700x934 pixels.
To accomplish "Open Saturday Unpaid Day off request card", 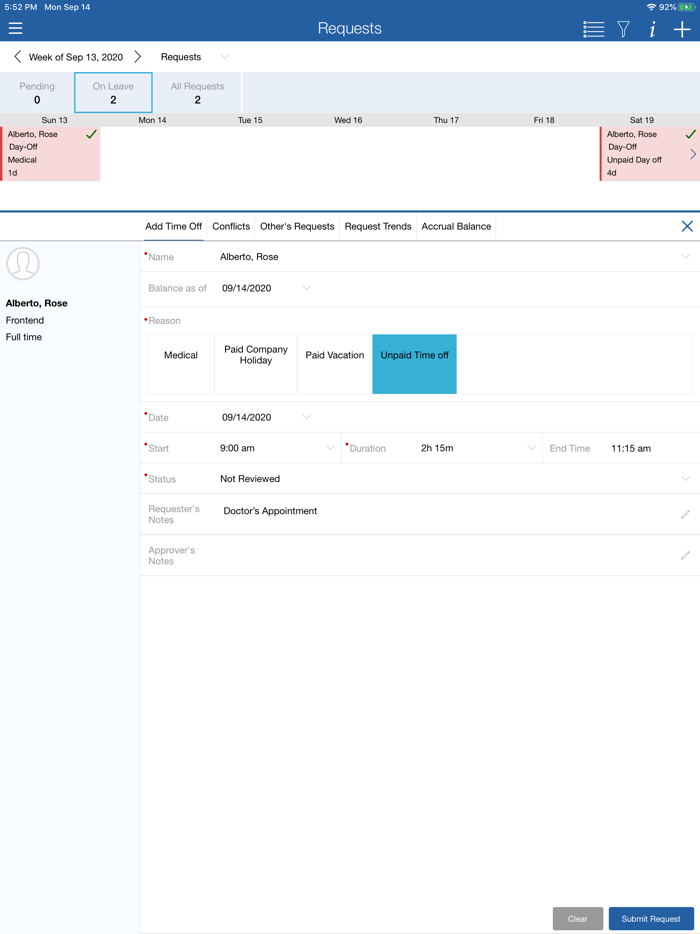I will pyautogui.click(x=649, y=154).
